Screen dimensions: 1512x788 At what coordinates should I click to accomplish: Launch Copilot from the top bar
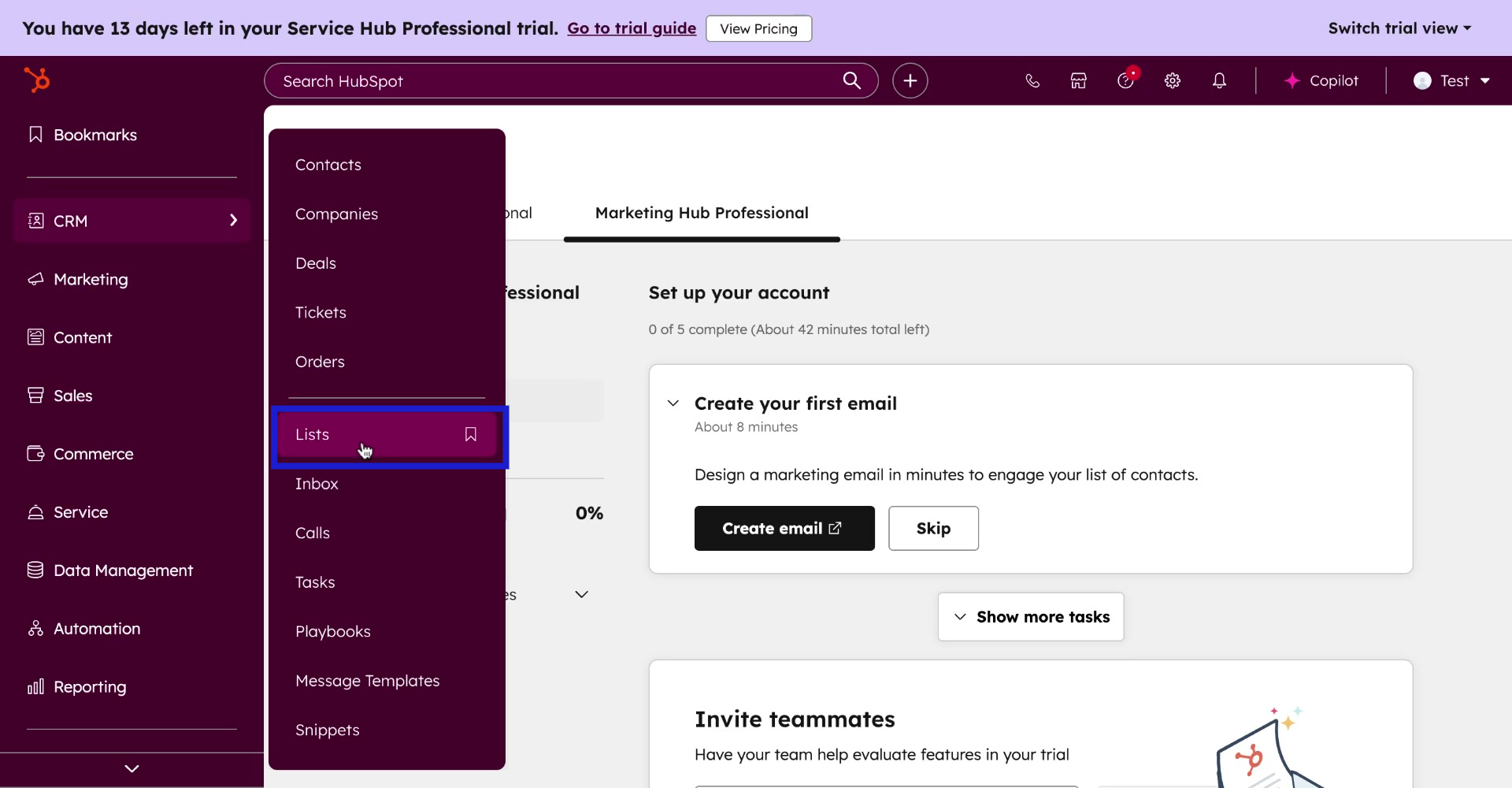point(1321,80)
